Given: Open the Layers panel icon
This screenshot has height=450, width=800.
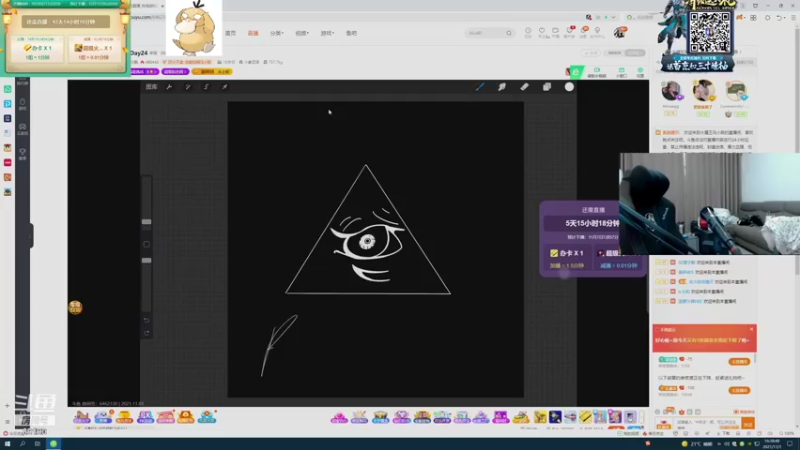Looking at the screenshot, I should coord(547,87).
